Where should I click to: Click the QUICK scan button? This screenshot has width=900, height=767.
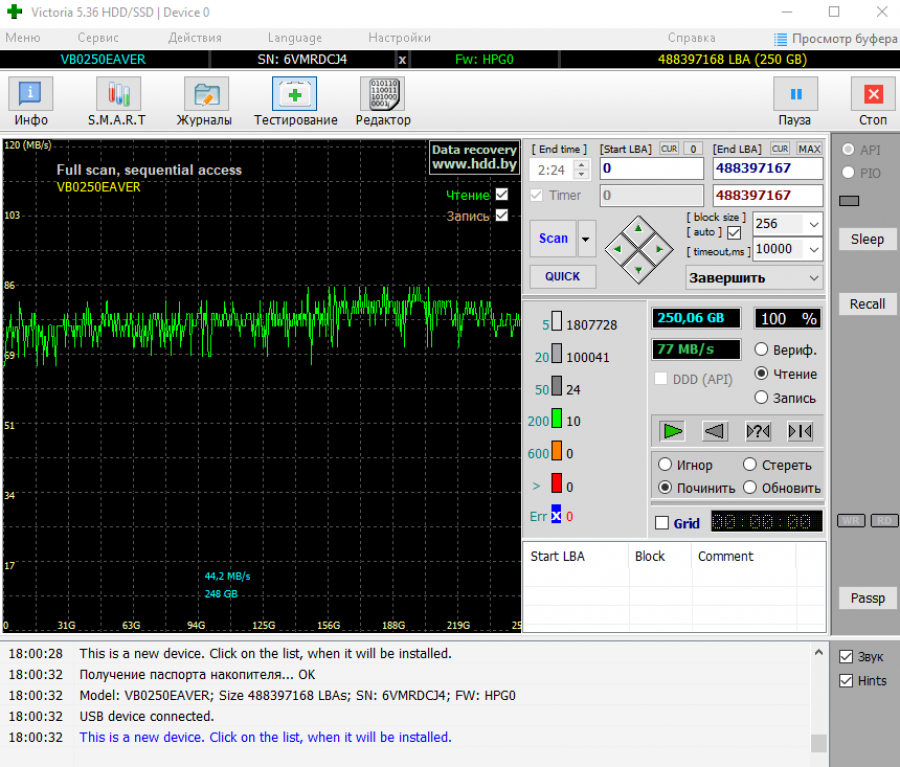click(x=562, y=277)
